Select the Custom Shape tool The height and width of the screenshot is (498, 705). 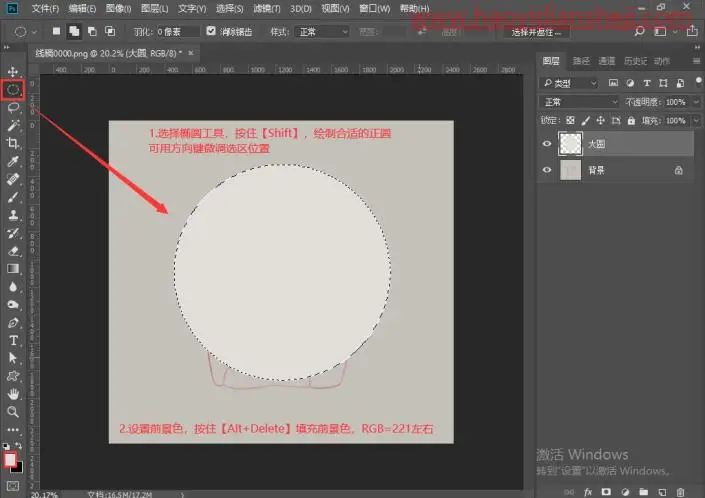[13, 376]
